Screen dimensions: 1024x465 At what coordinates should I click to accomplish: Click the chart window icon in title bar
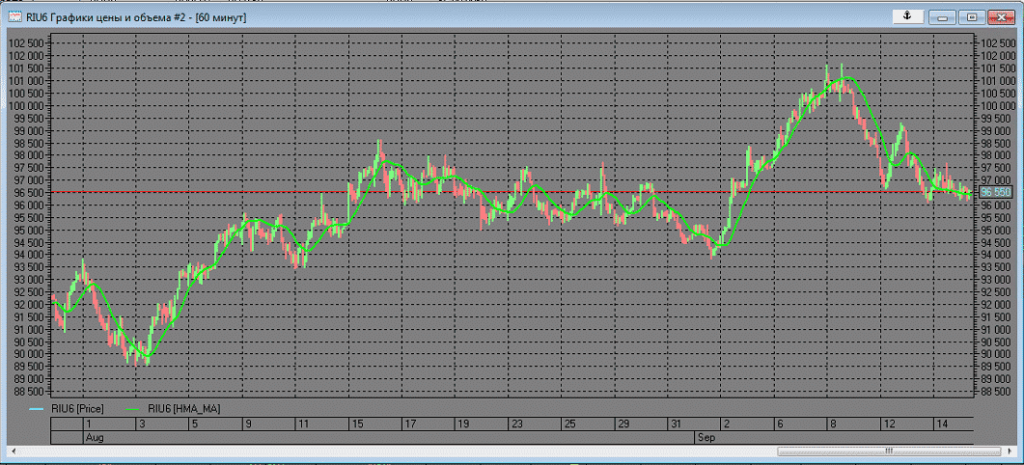15,17
